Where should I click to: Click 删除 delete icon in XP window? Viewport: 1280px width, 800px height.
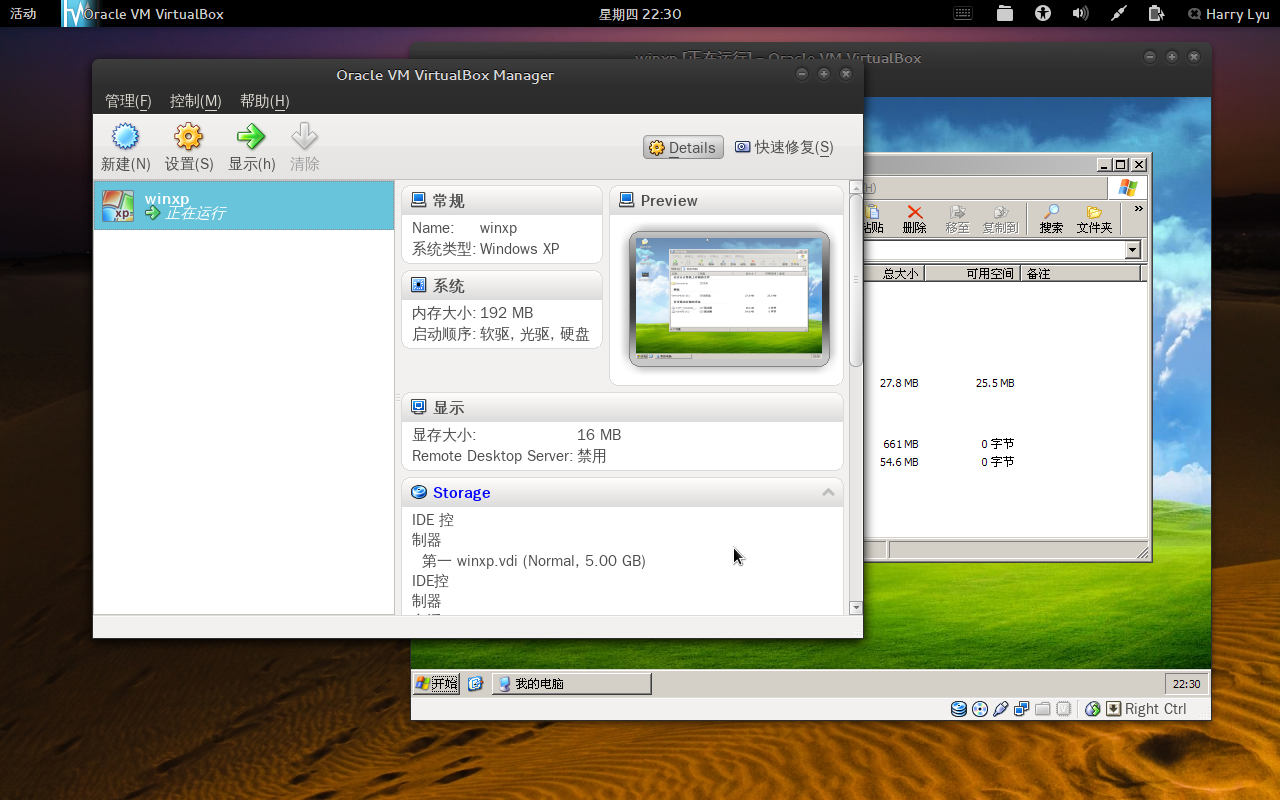[914, 219]
